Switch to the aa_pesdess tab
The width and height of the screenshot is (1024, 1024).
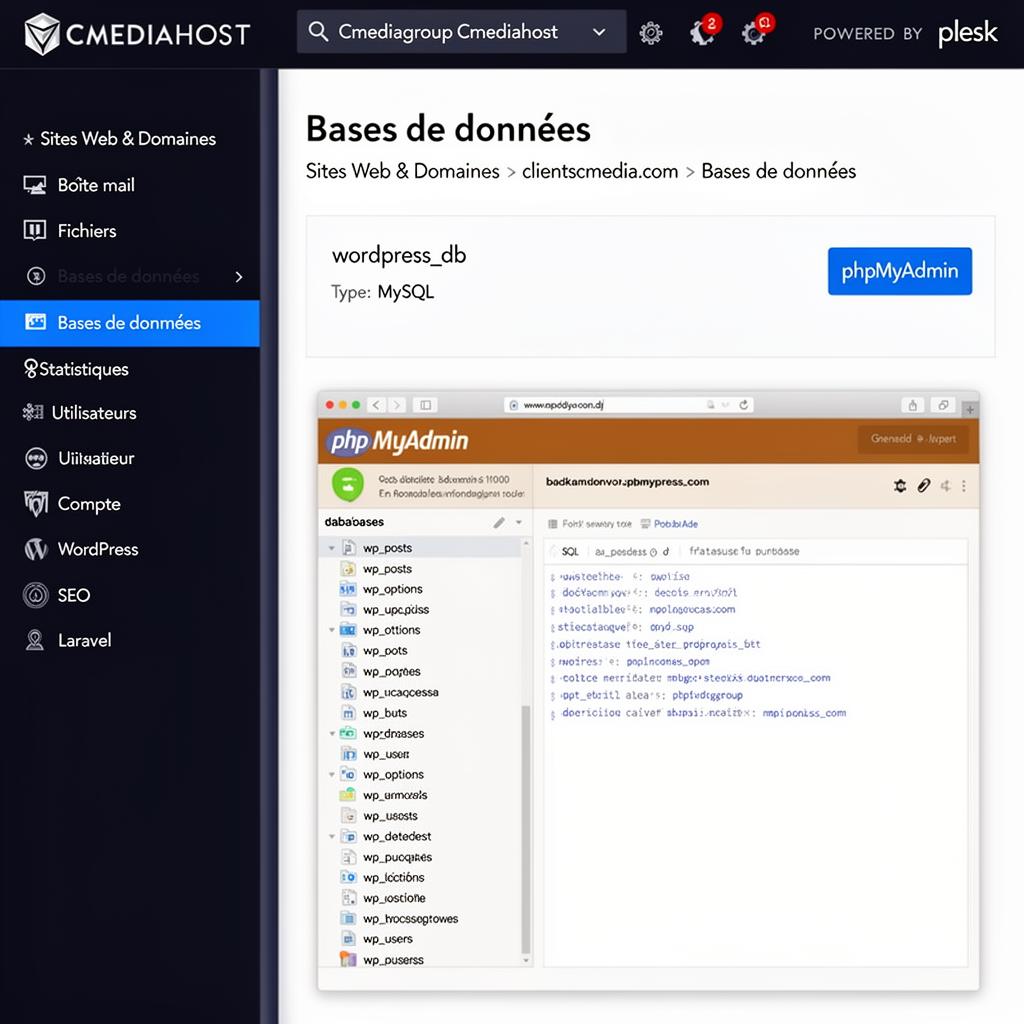coord(620,552)
